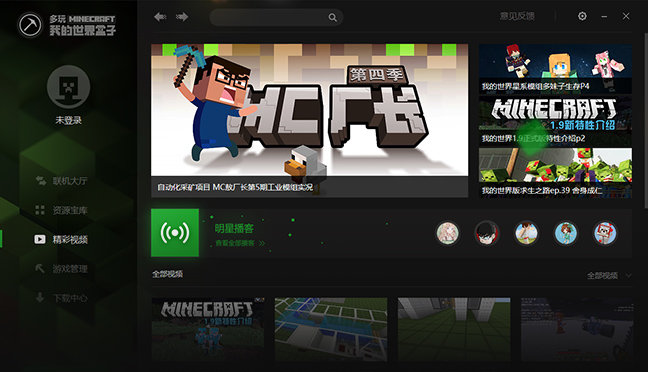Click the back navigation arrow

coord(160,17)
